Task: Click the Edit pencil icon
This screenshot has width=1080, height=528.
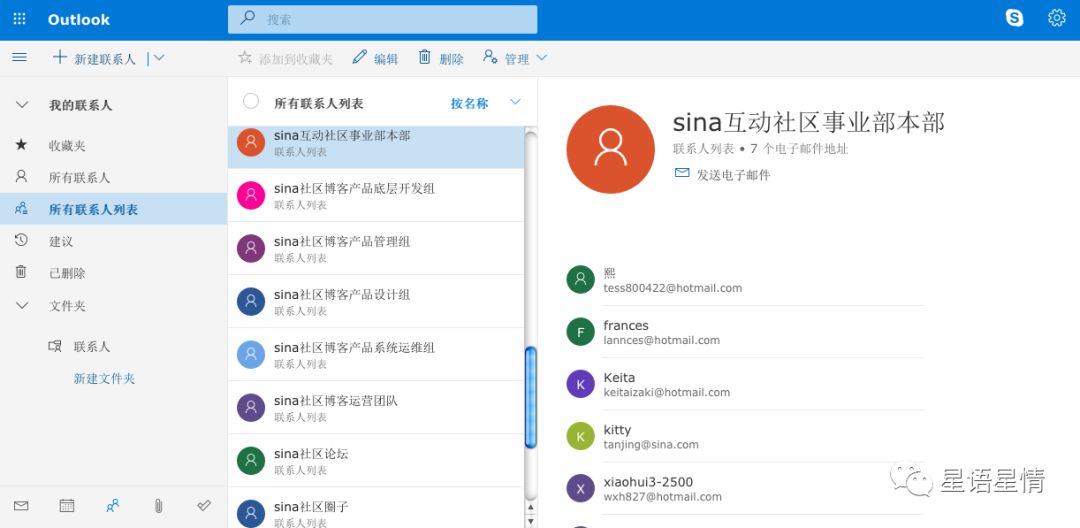Action: (x=359, y=57)
